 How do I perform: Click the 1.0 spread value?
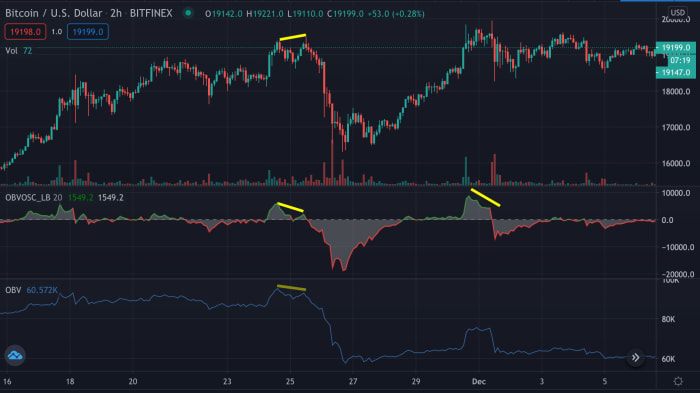pos(56,32)
